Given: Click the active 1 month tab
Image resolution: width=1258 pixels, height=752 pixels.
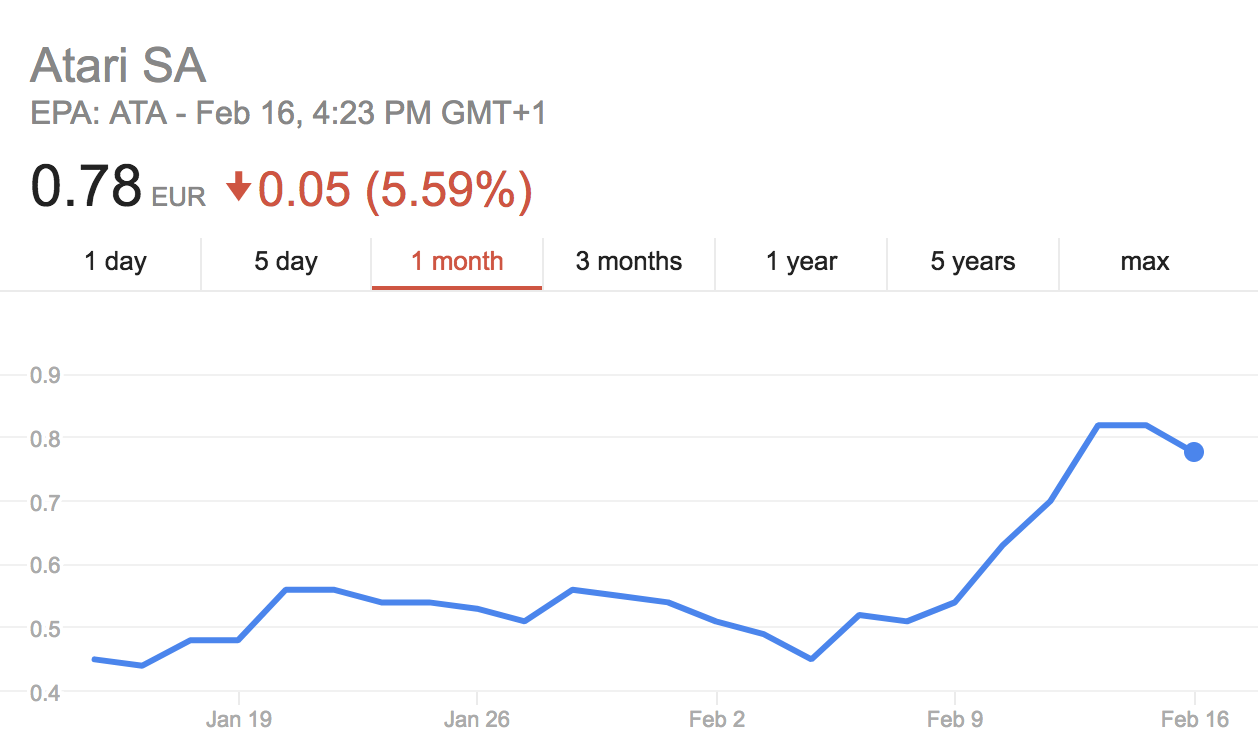Looking at the screenshot, I should (x=457, y=263).
